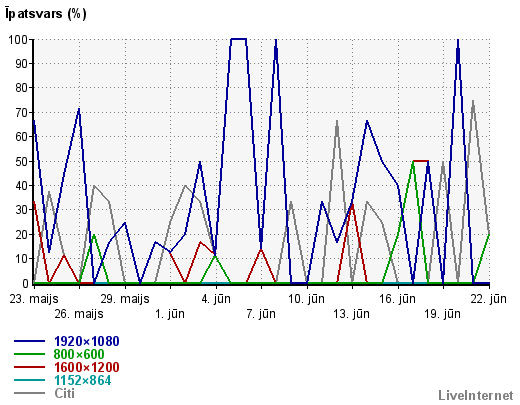The image size is (520, 405).
Task: Click the blue 1920×1080 peak at 26. maijs
Action: (79, 109)
